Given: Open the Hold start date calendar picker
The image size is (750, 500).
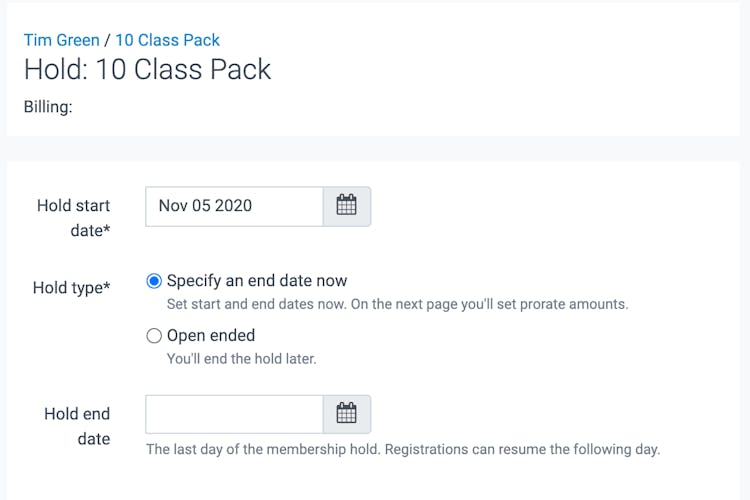Looking at the screenshot, I should [346, 206].
